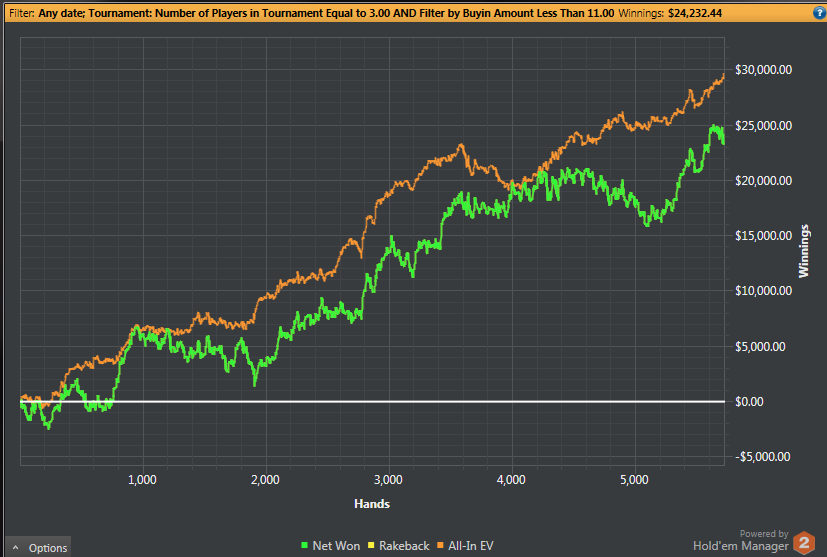Image resolution: width=827 pixels, height=557 pixels.
Task: Click the Options caret arrow
Action: coord(16,548)
